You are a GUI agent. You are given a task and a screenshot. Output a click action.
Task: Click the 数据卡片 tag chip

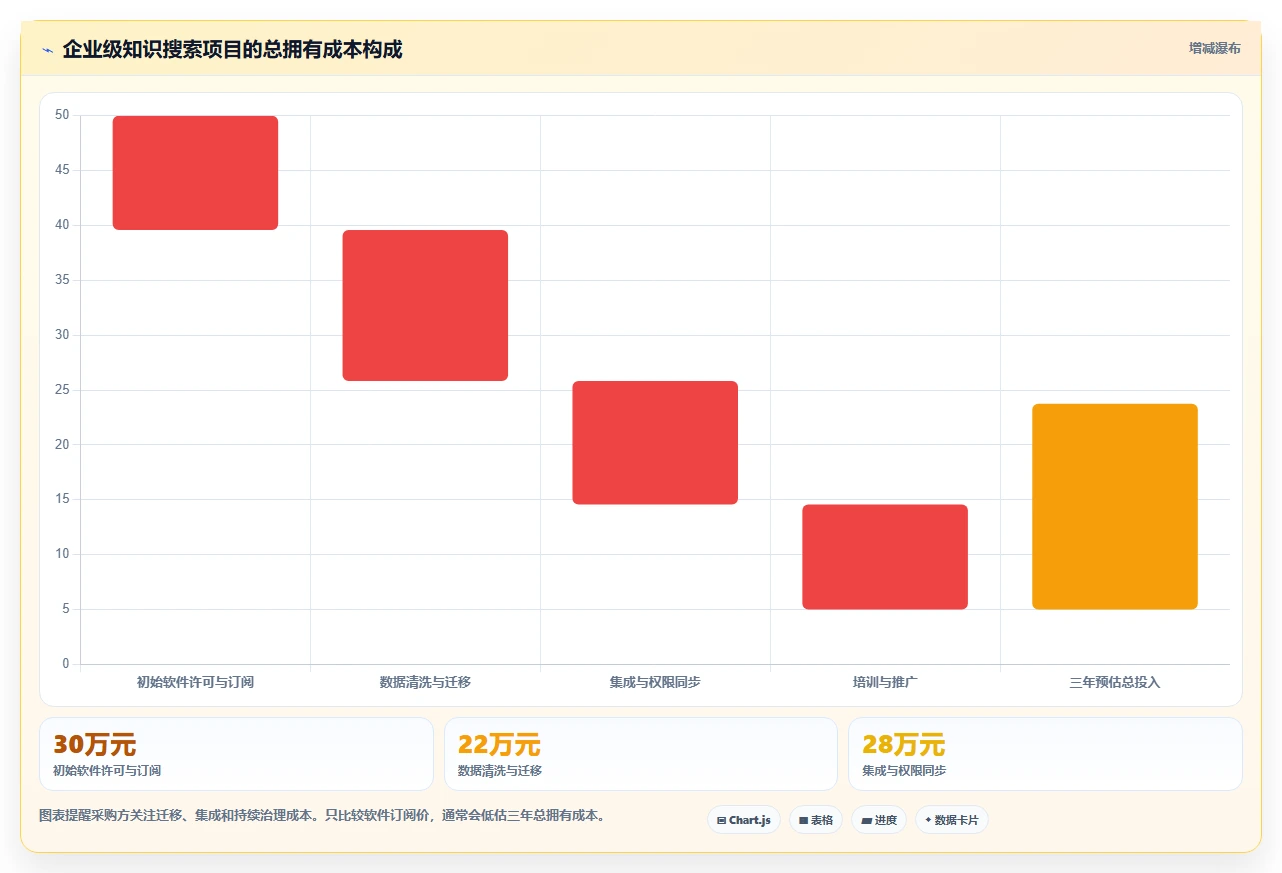[x=952, y=820]
